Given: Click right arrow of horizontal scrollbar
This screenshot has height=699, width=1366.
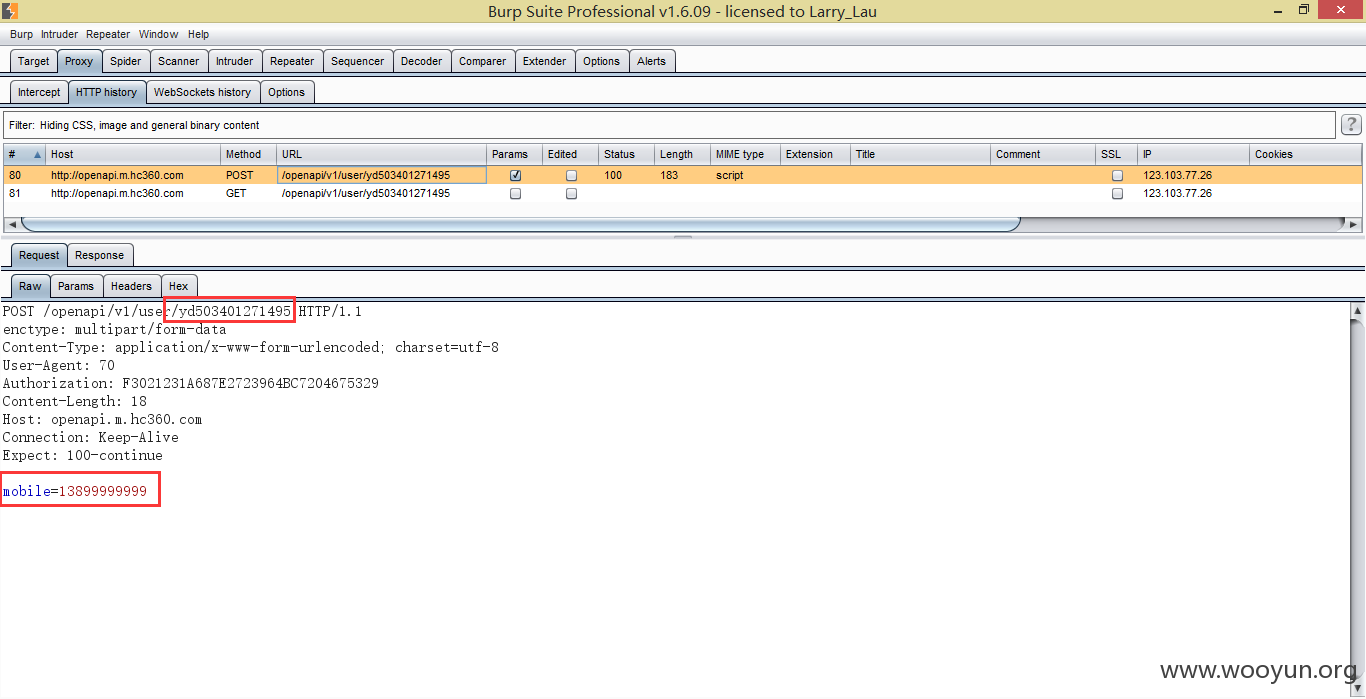Looking at the screenshot, I should [x=1354, y=224].
